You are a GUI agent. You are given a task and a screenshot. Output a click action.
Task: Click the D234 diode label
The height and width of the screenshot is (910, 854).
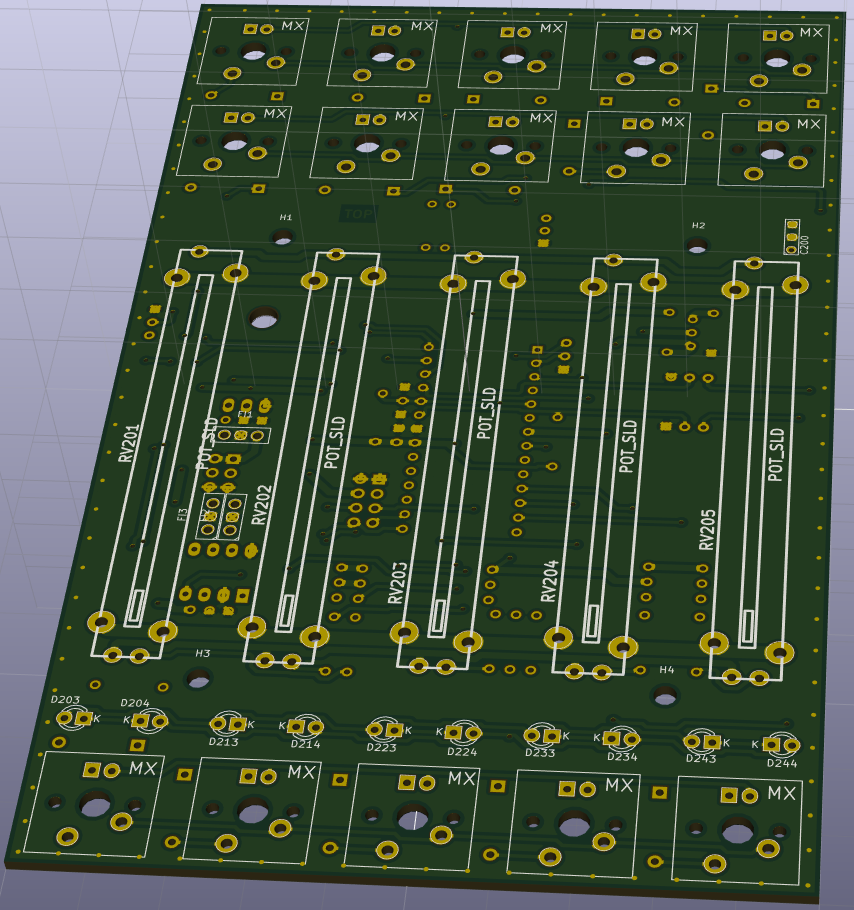pos(622,757)
